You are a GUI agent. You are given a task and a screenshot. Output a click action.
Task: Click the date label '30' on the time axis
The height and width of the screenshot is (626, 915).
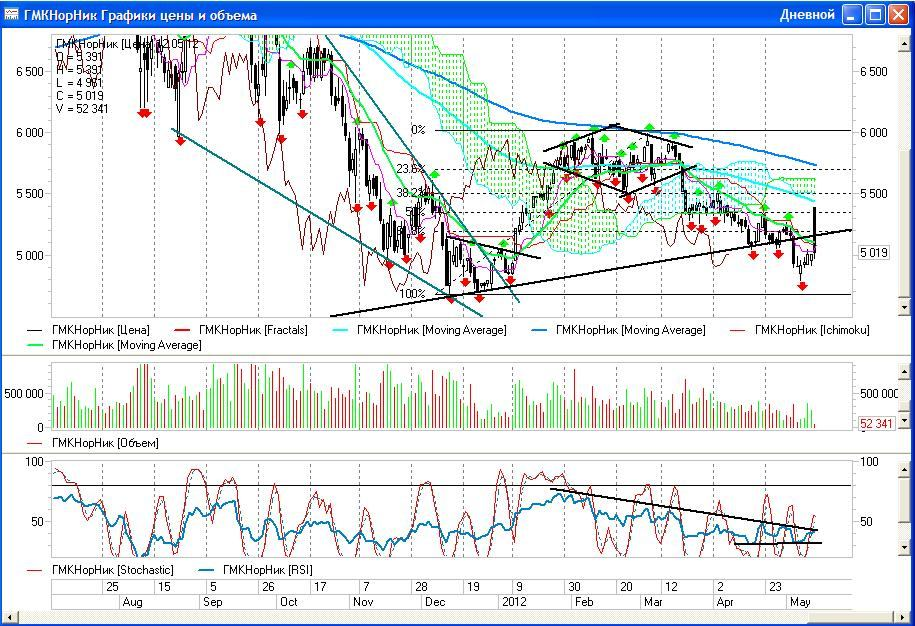click(574, 587)
